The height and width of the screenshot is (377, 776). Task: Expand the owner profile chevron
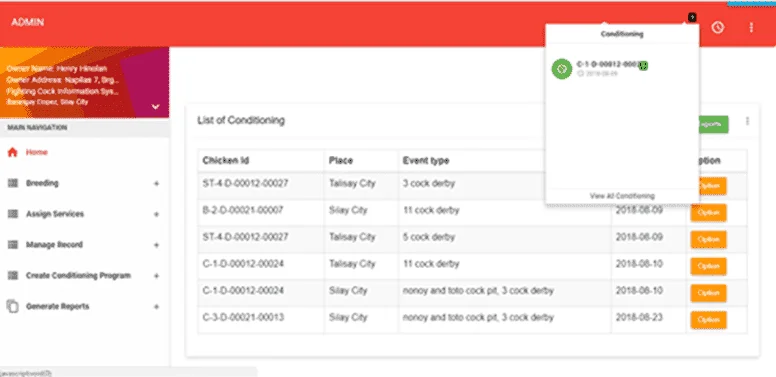point(155,106)
